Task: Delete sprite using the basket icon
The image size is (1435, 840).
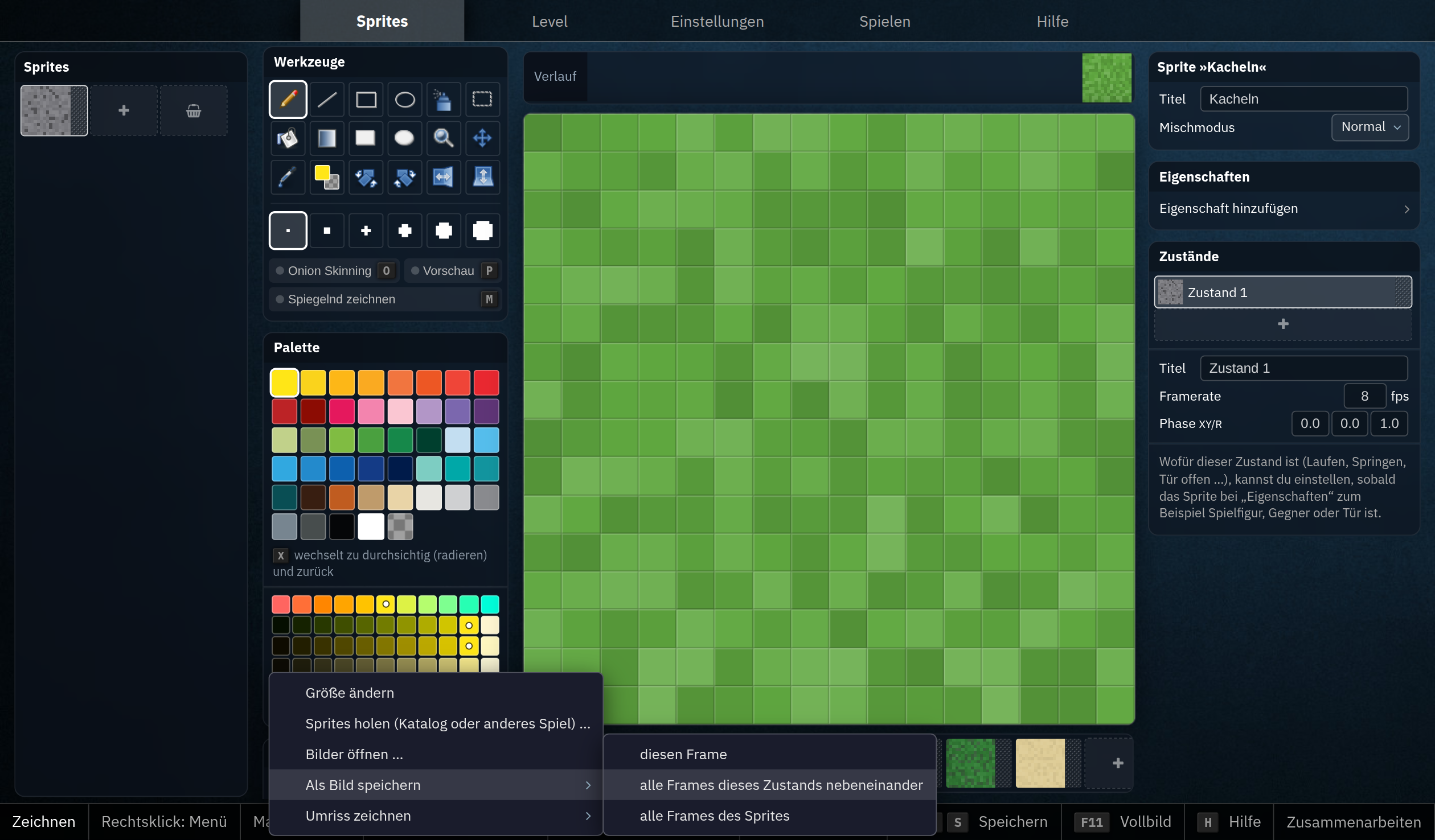Action: click(194, 110)
